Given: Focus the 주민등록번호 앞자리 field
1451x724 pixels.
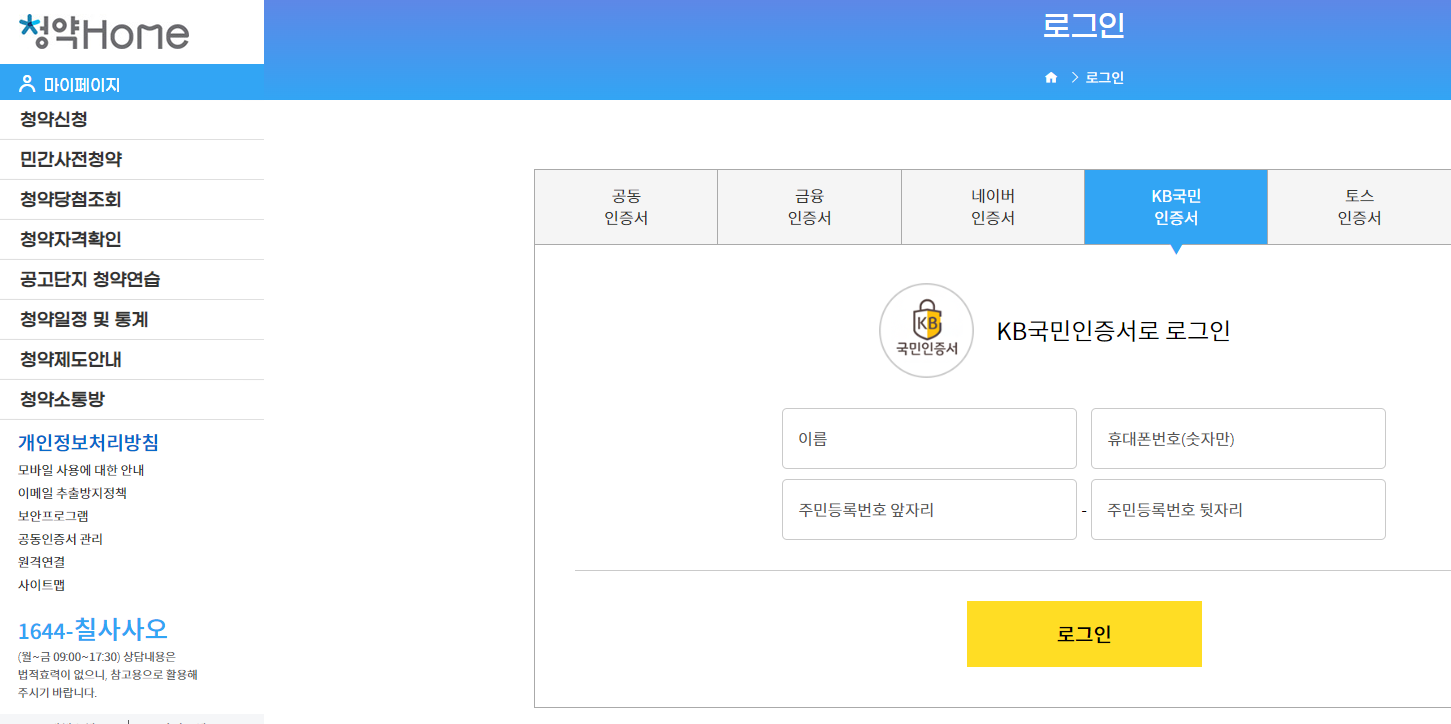Looking at the screenshot, I should (x=929, y=509).
